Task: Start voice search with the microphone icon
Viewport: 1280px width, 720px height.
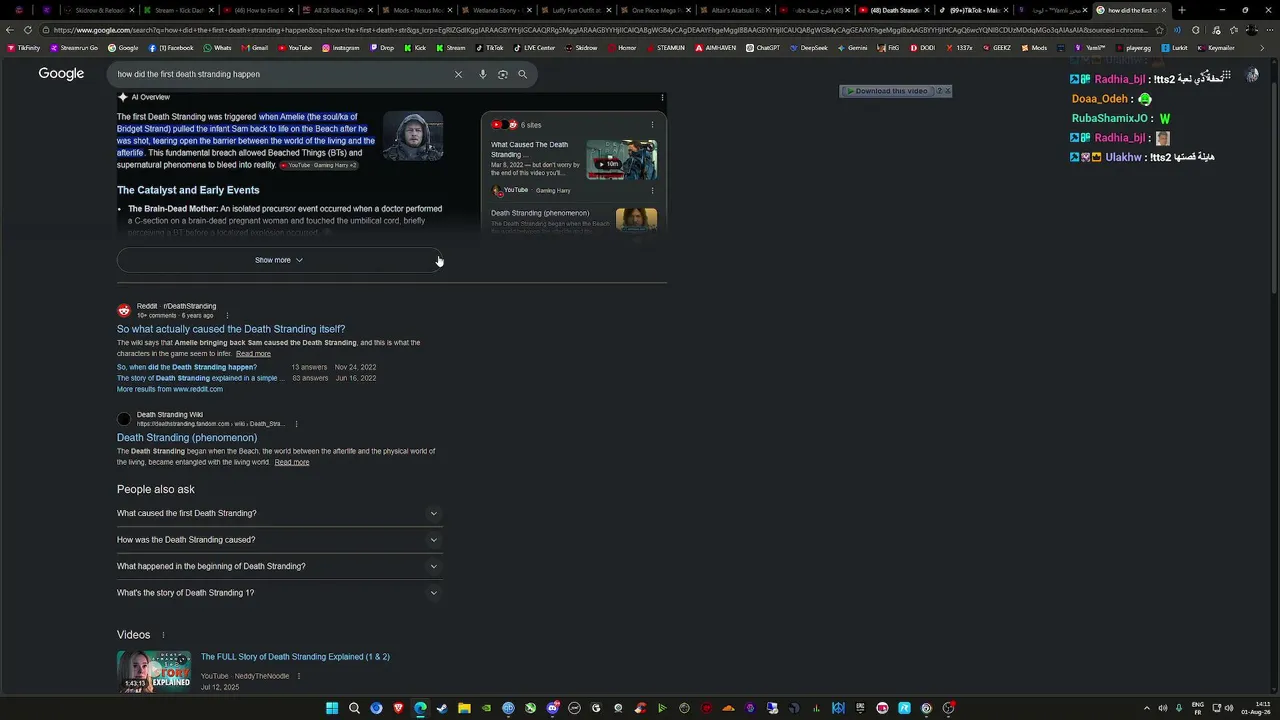Action: pos(483,74)
